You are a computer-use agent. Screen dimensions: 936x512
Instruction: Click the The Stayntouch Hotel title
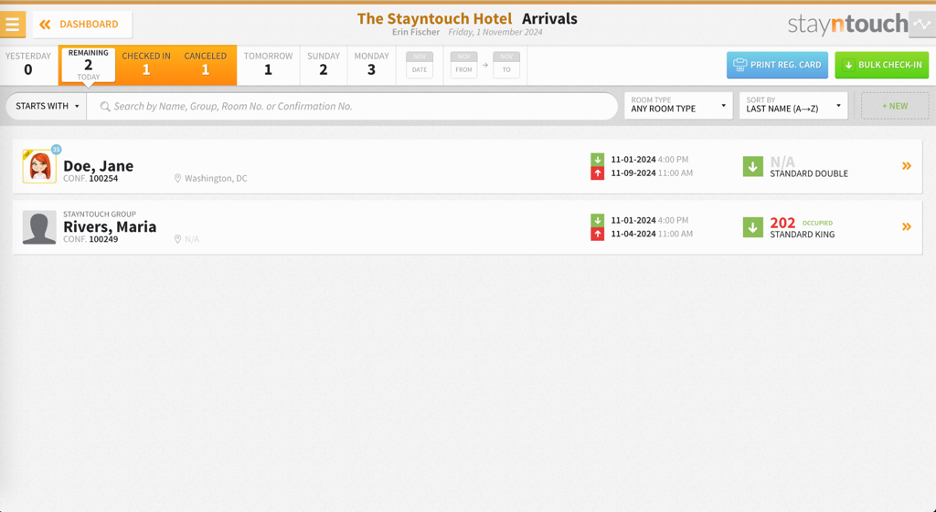click(435, 18)
